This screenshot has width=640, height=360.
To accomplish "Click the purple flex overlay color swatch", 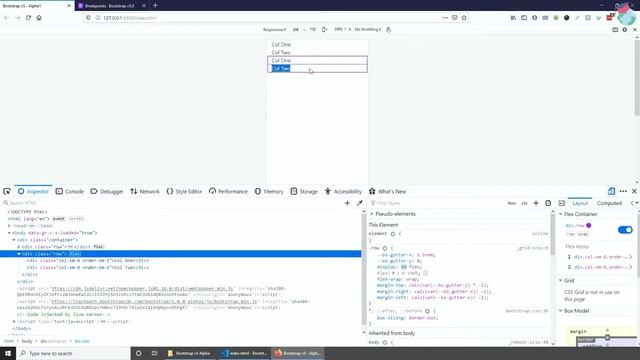I will coord(589,225).
